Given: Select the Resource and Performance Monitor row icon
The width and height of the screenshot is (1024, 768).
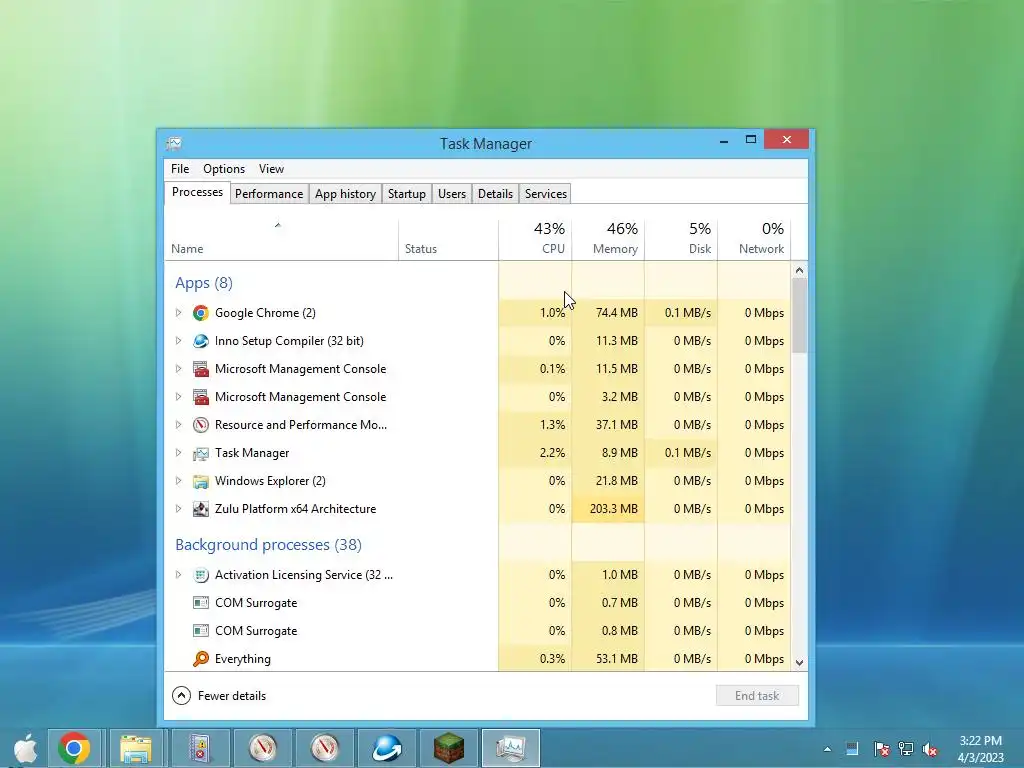Looking at the screenshot, I should 200,425.
